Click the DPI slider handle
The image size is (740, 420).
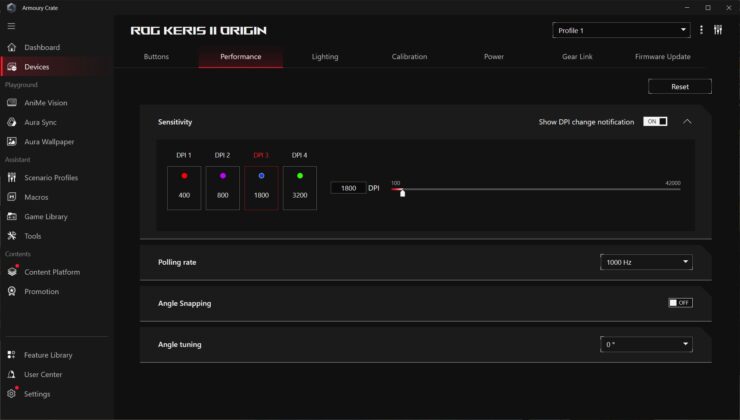(x=403, y=193)
